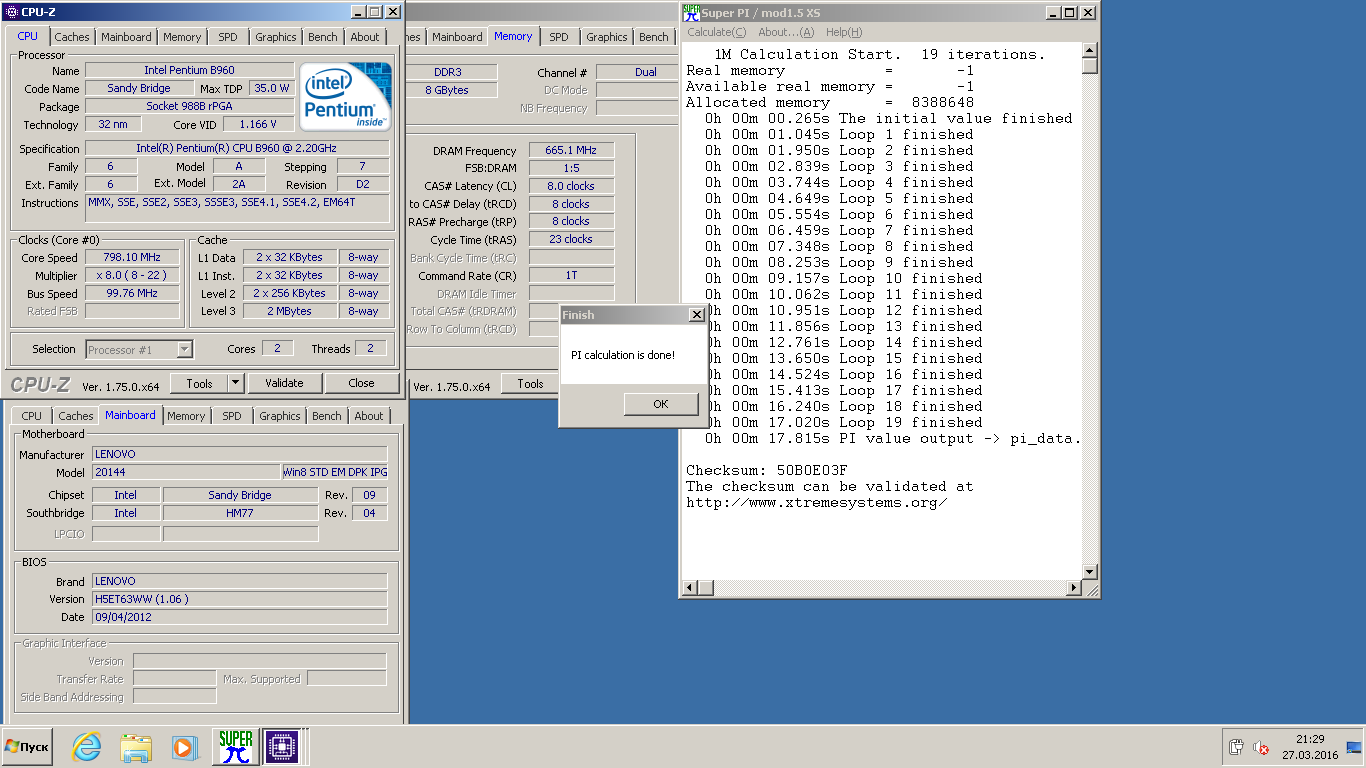The height and width of the screenshot is (768, 1366).
Task: Launch the media player taskbar icon
Action: 184,747
